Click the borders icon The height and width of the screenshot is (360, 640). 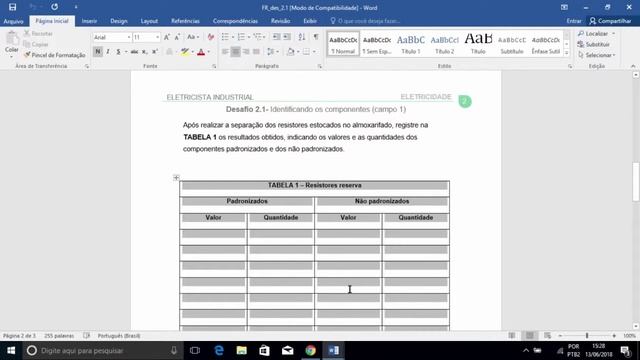point(307,52)
